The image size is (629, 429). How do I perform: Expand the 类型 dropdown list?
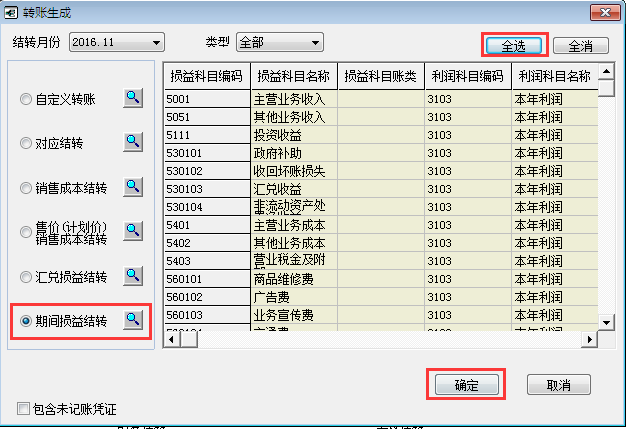(x=315, y=43)
